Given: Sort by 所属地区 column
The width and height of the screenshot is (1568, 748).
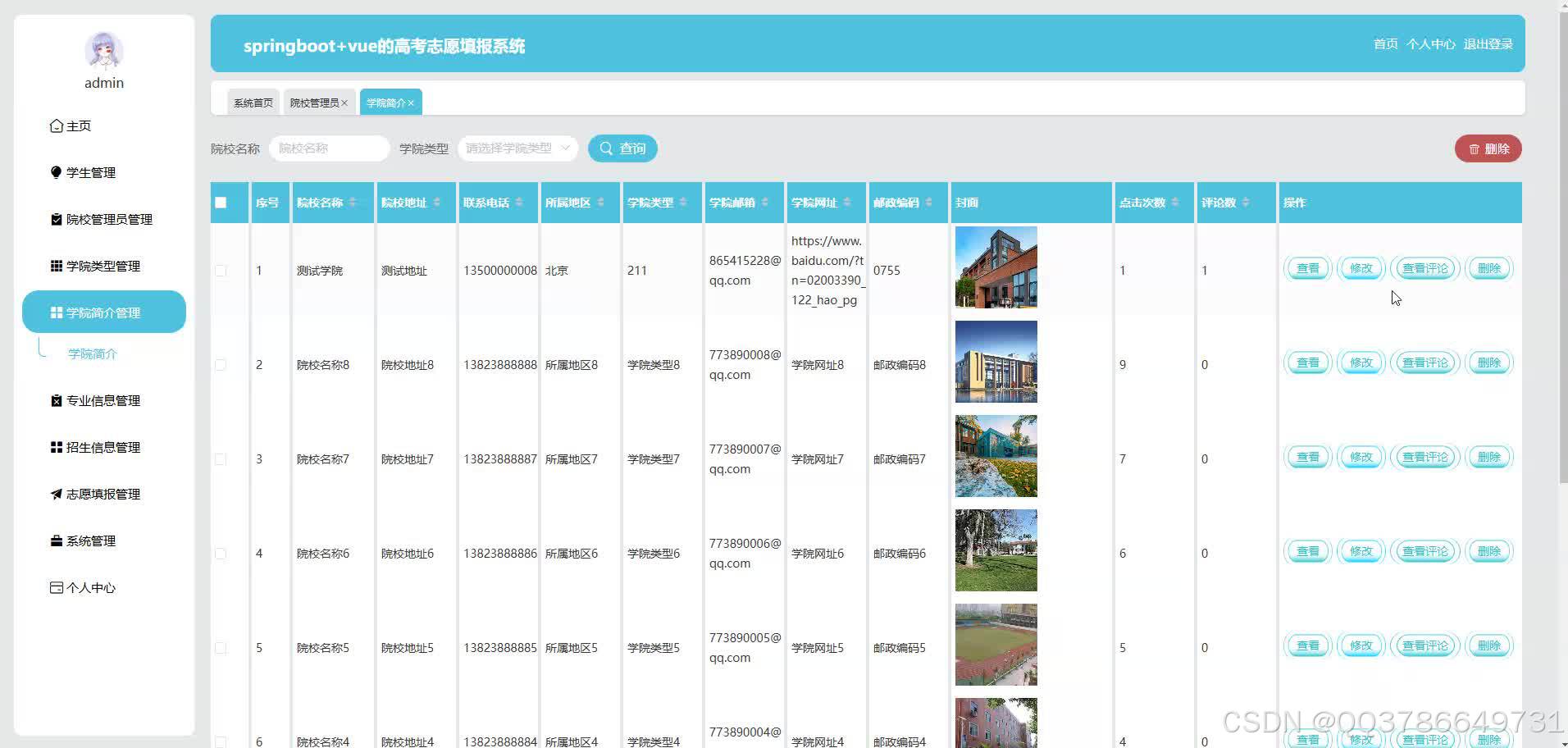Looking at the screenshot, I should click(x=601, y=203).
